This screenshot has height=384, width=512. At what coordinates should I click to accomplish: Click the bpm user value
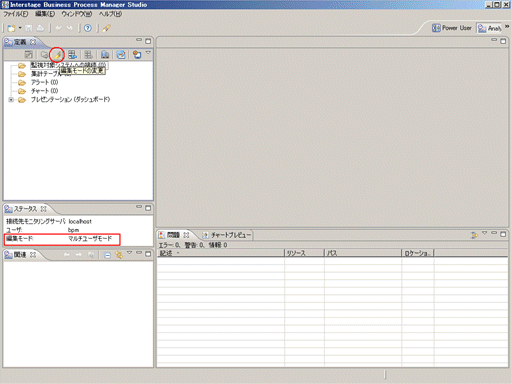(x=73, y=230)
